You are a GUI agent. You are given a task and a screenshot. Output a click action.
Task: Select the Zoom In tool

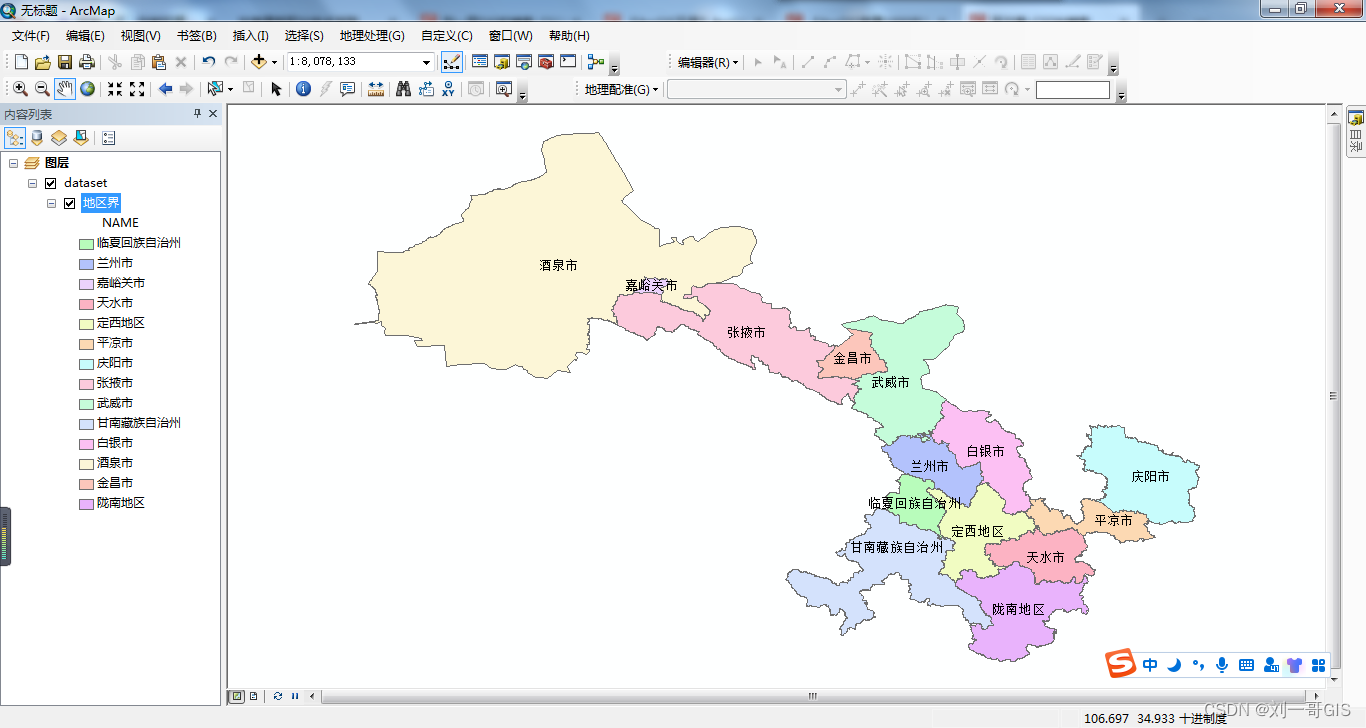point(20,89)
